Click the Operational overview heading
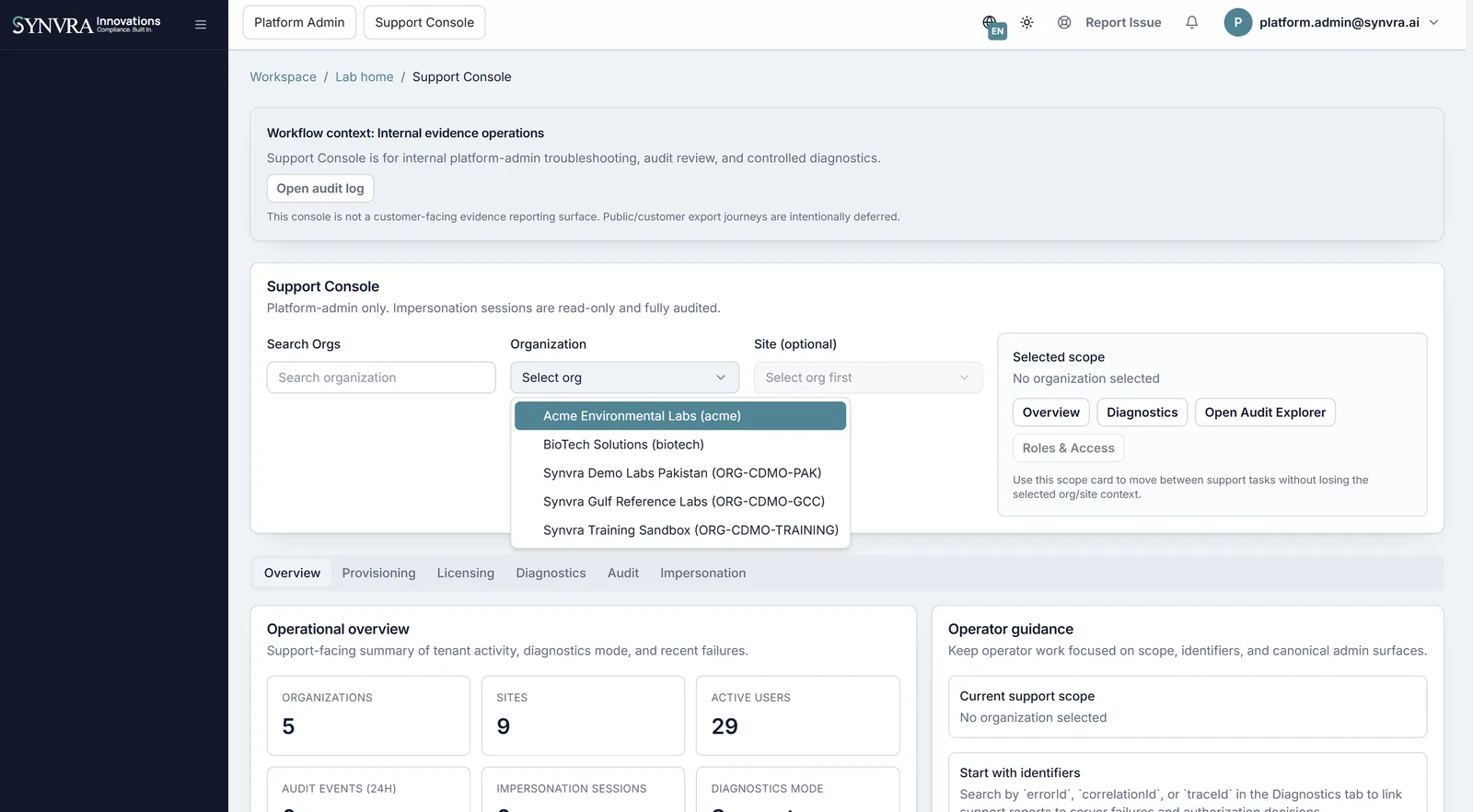The image size is (1473, 812). (338, 630)
